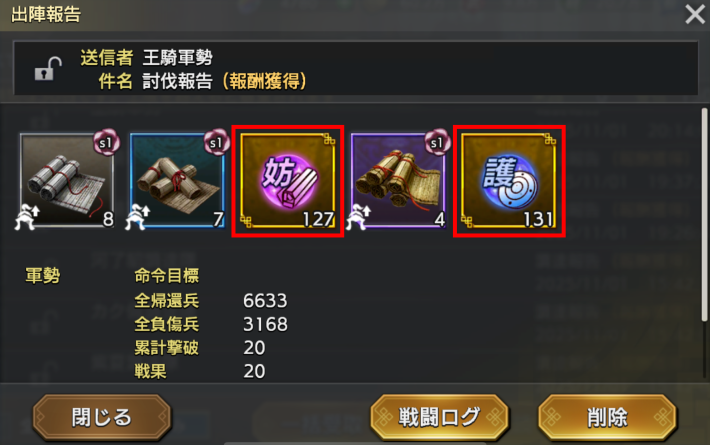The width and height of the screenshot is (710, 445).
Task: Open the 戦闘ログ battle log
Action: (x=439, y=417)
